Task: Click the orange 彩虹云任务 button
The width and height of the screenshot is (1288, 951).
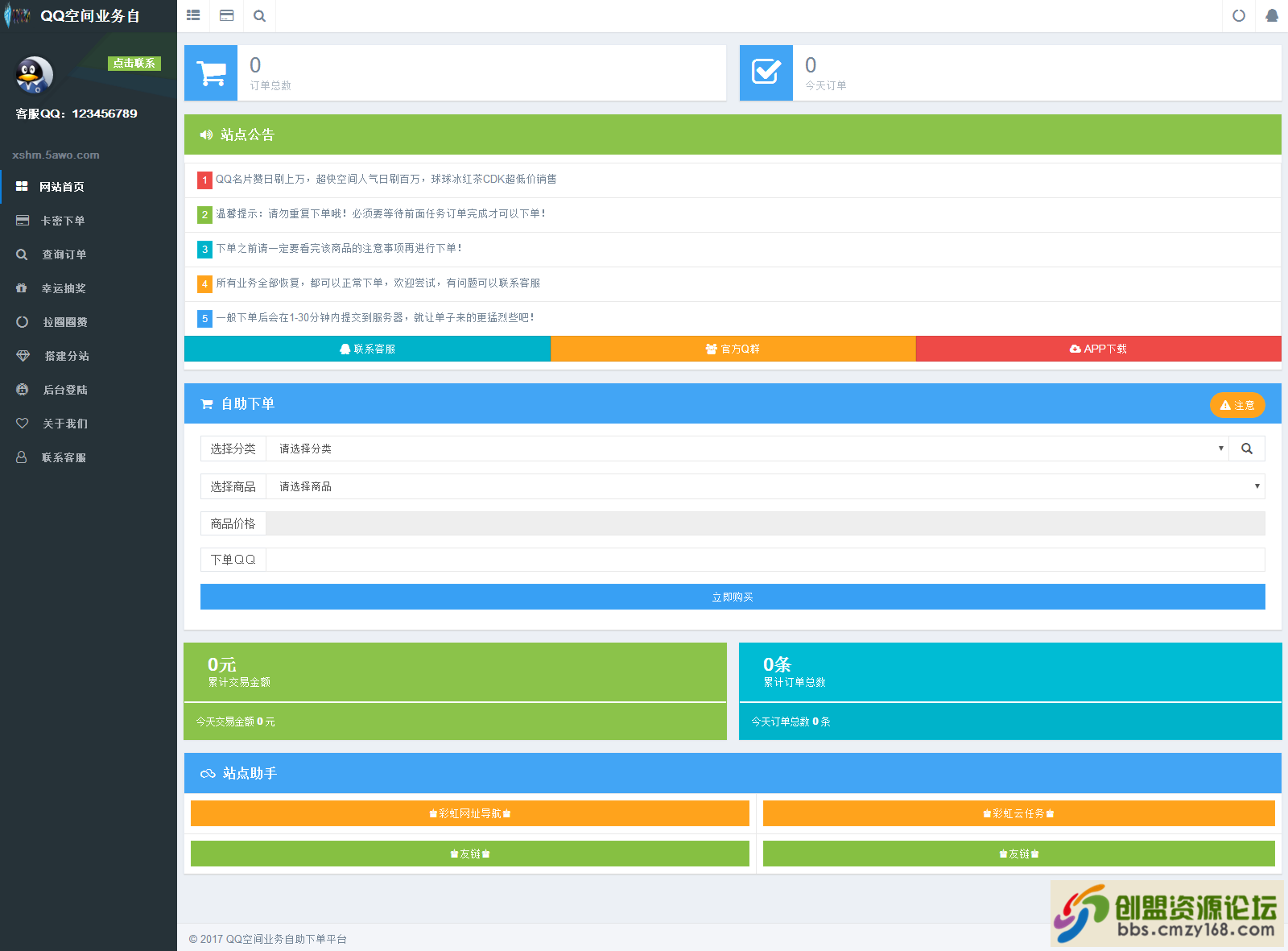Action: coord(1019,813)
